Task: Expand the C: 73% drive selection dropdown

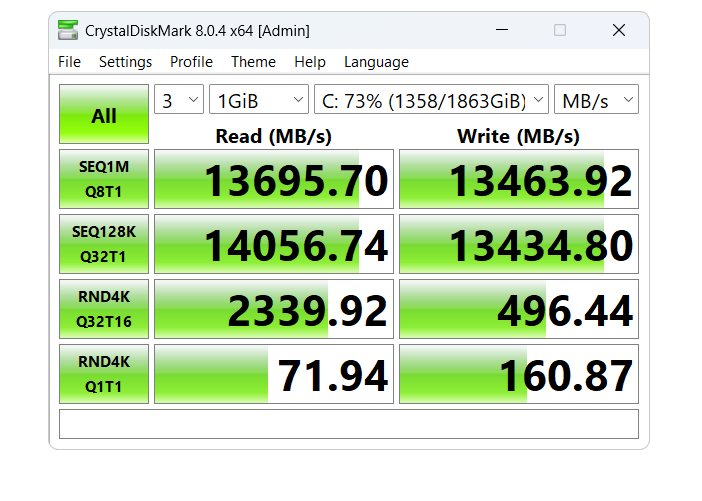Action: tap(432, 99)
